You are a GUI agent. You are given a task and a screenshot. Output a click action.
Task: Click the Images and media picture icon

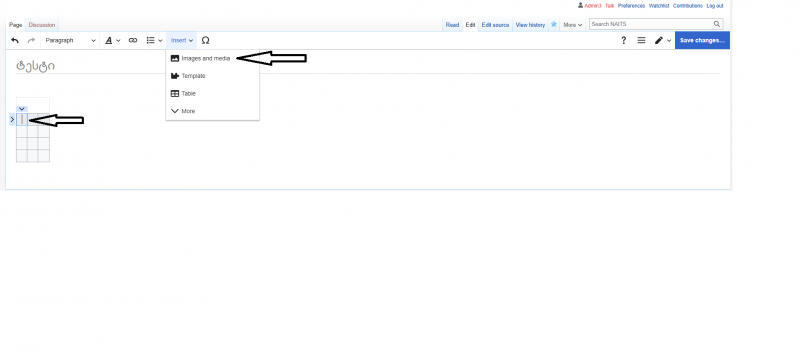174,59
